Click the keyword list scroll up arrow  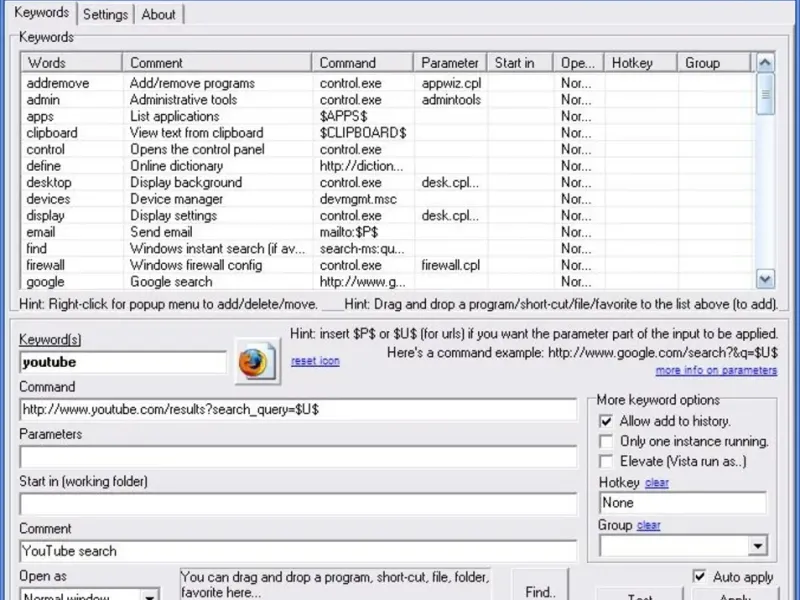click(x=765, y=63)
